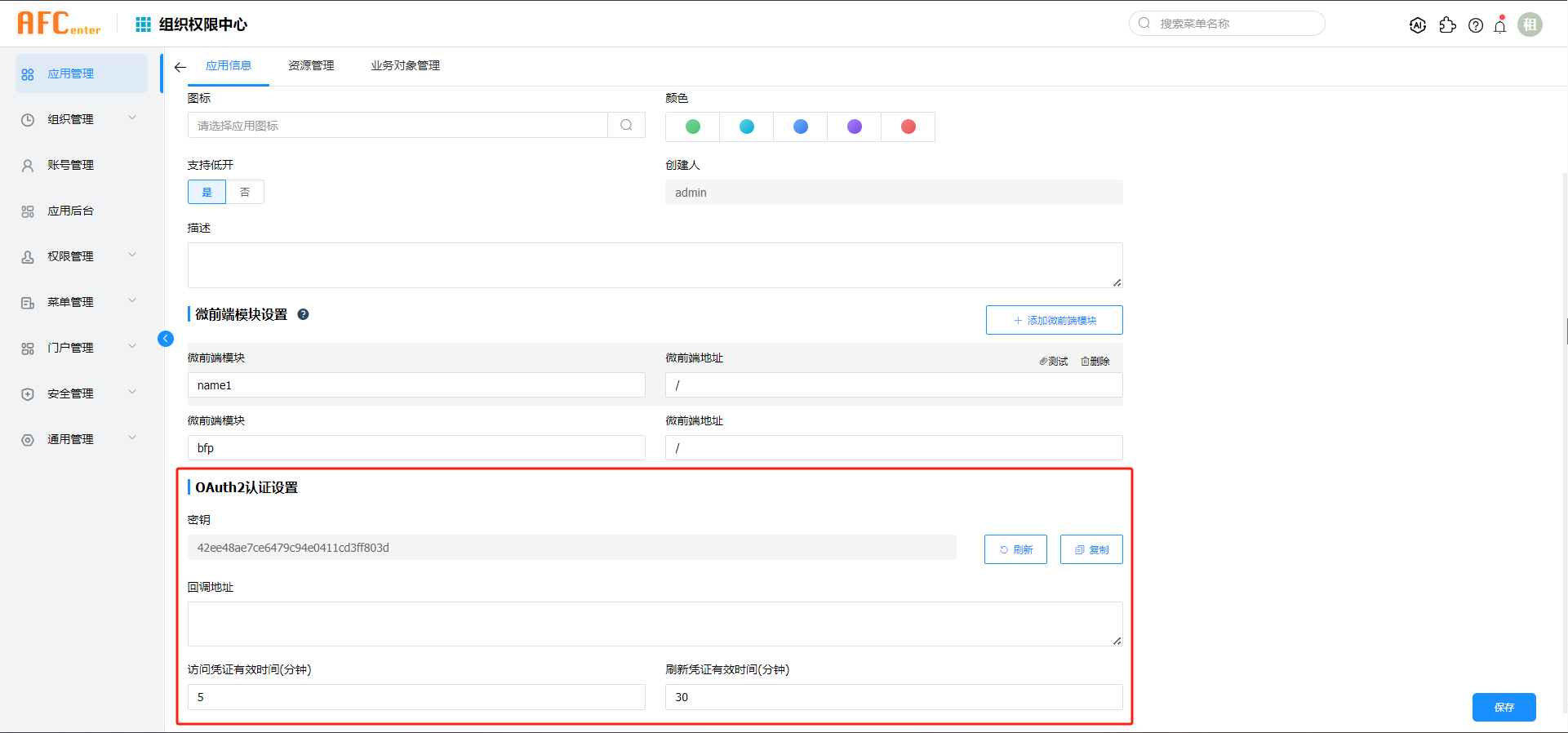Viewport: 1568px width, 733px height.
Task: Switch to the 资源管理 tab
Action: pos(311,65)
